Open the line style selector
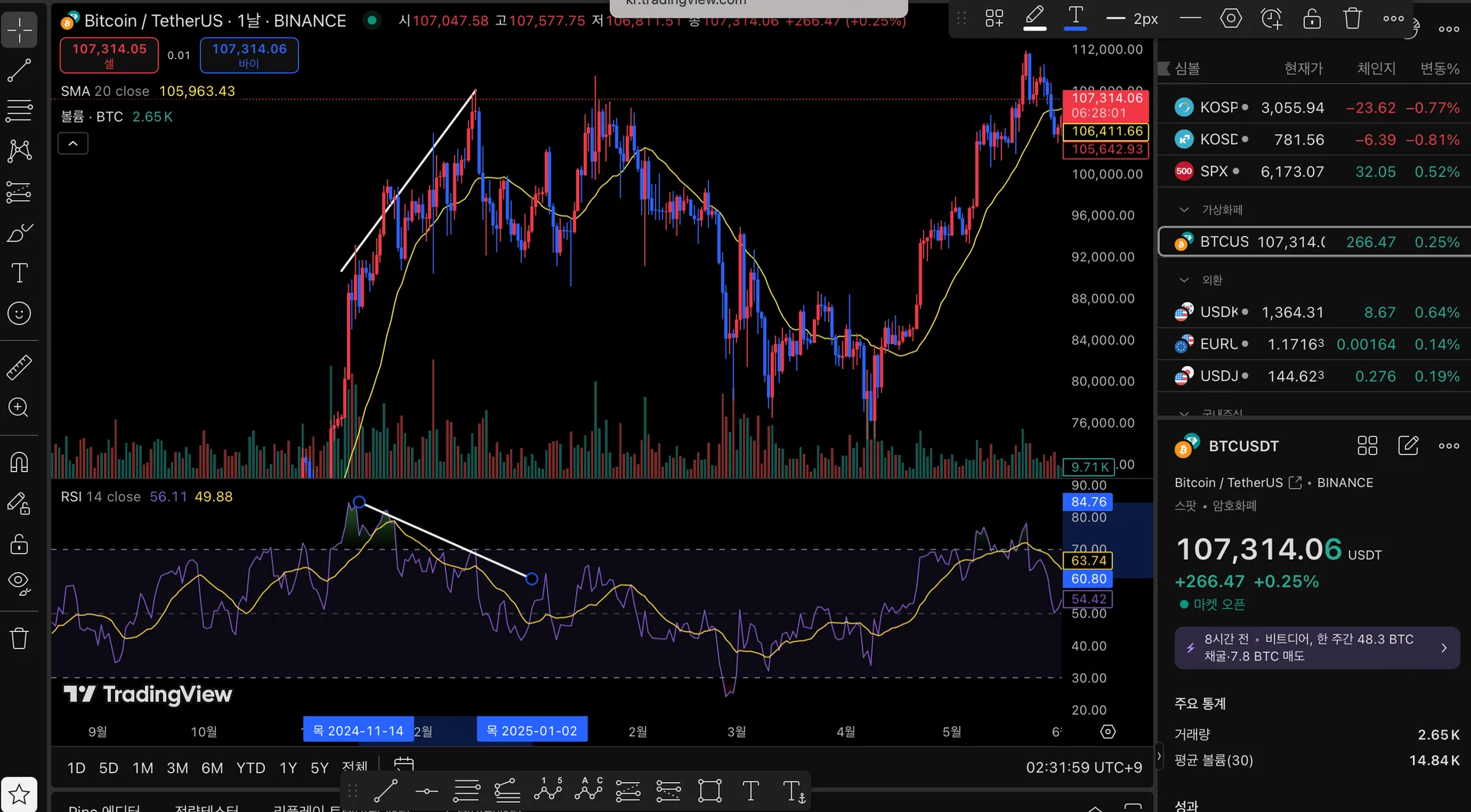This screenshot has height=812, width=1471. coord(1191,18)
